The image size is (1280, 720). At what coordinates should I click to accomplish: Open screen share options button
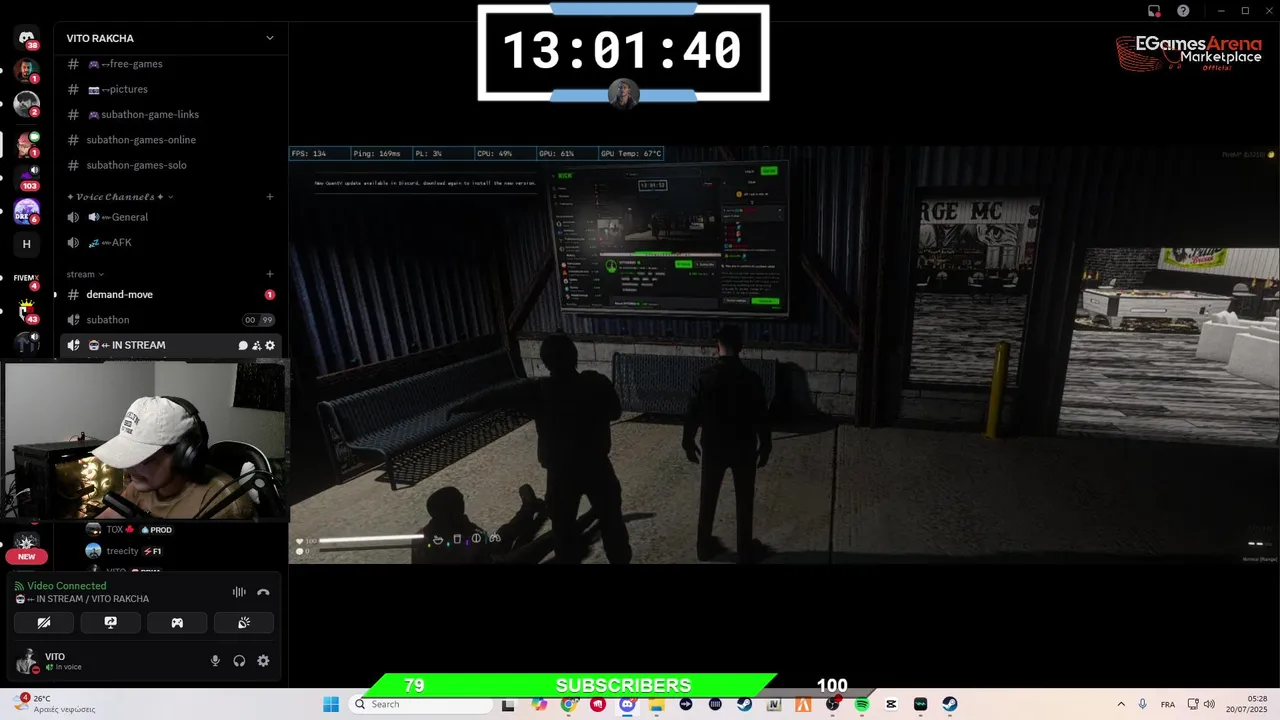point(111,622)
